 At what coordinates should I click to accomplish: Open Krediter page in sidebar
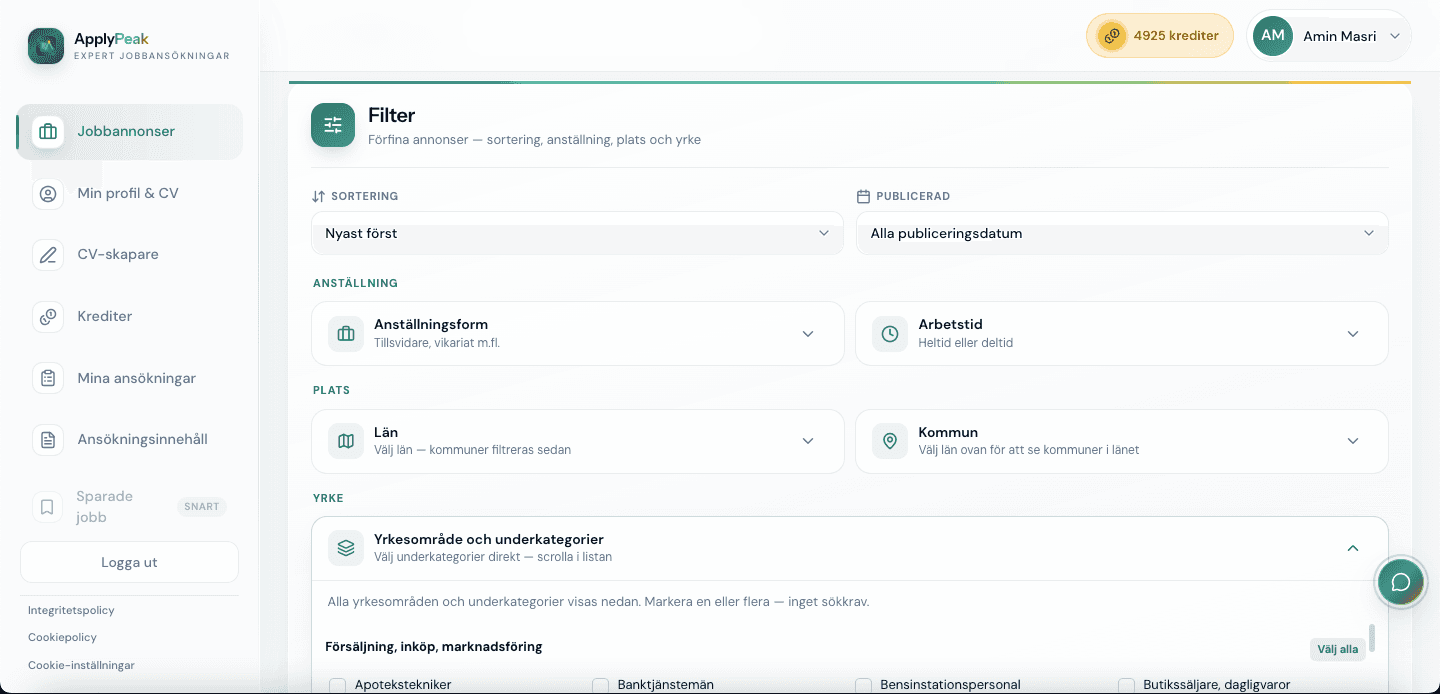(130, 317)
